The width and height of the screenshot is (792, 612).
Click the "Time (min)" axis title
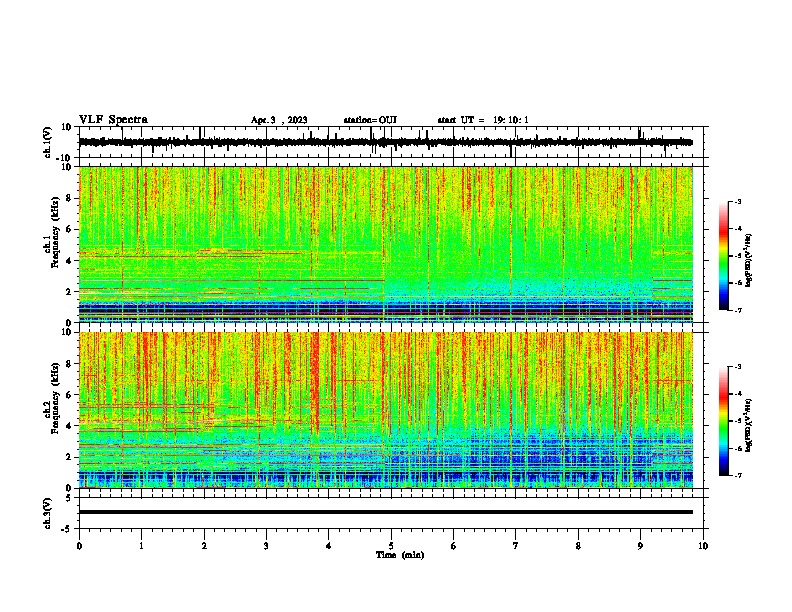coord(400,555)
